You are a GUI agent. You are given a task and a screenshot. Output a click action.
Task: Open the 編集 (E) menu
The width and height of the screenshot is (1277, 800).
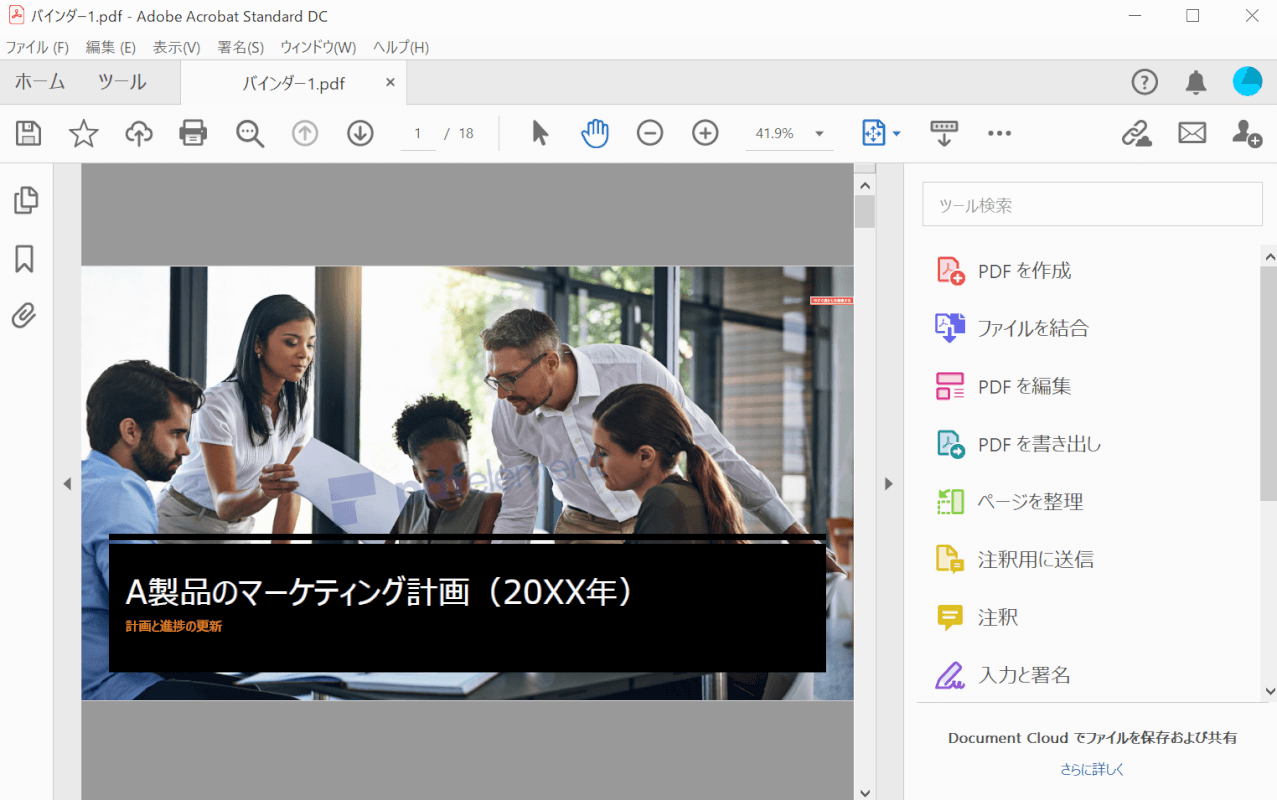pyautogui.click(x=111, y=47)
